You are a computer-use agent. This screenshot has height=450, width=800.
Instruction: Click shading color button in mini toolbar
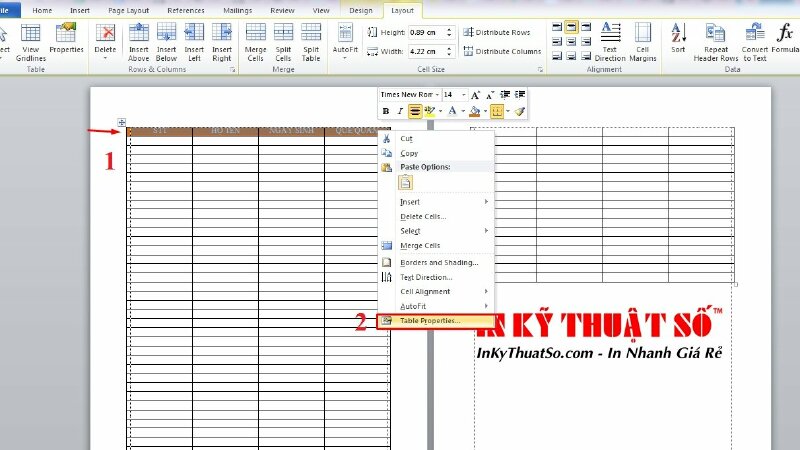pos(474,111)
